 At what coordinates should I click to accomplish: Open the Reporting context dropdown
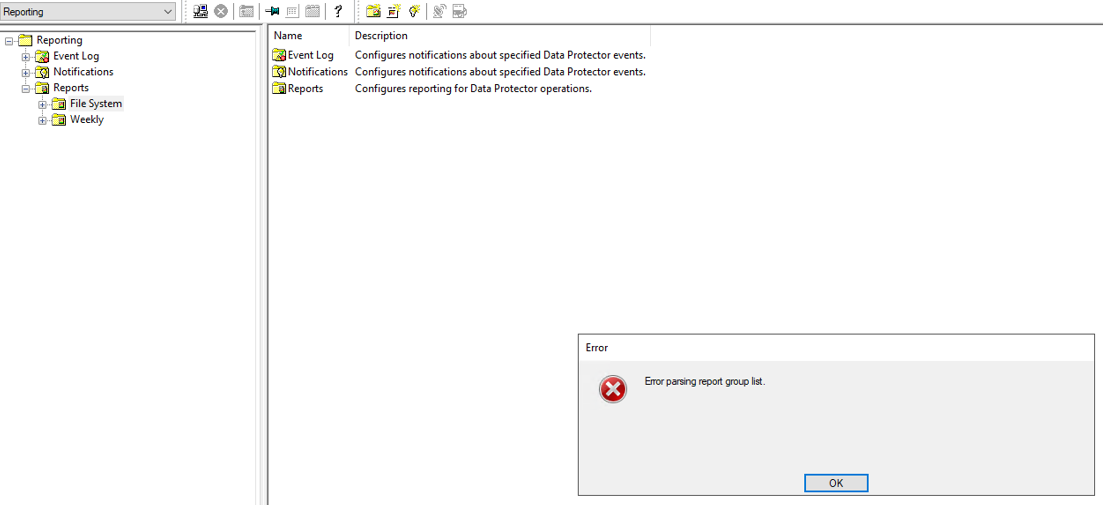click(x=88, y=11)
